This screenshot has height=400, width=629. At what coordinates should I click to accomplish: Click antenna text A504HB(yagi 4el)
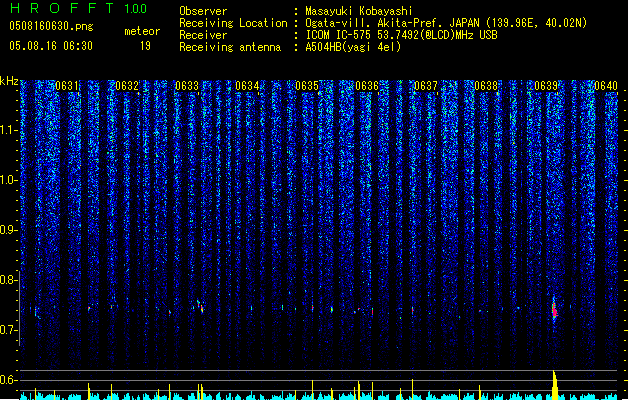click(x=353, y=47)
